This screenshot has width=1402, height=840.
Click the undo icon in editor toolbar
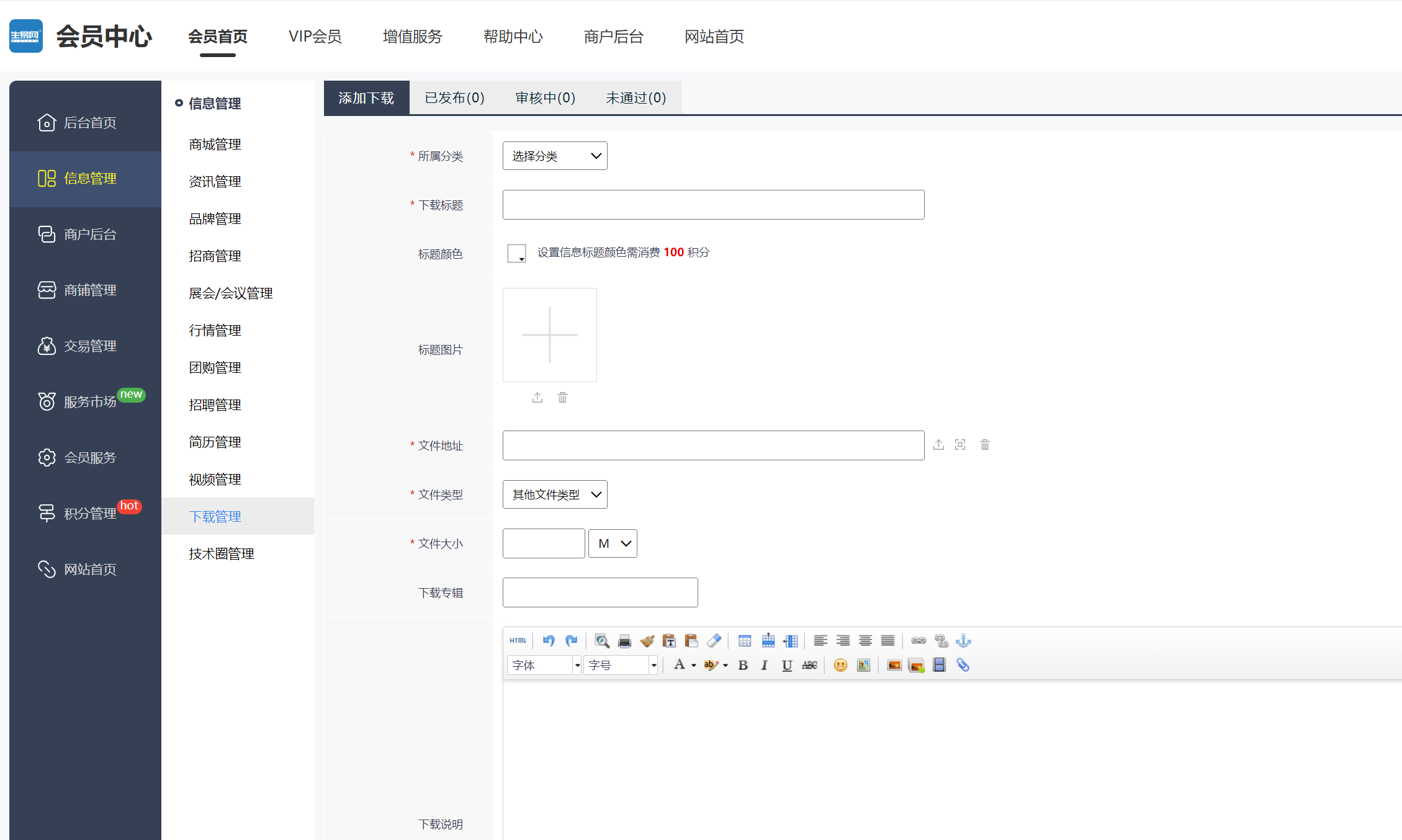[x=548, y=641]
